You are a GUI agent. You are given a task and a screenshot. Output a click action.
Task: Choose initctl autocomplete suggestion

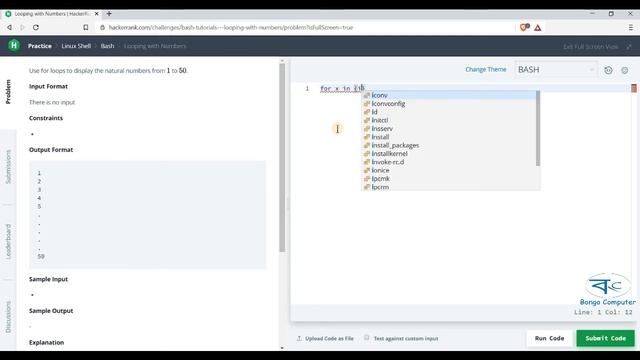pos(450,120)
